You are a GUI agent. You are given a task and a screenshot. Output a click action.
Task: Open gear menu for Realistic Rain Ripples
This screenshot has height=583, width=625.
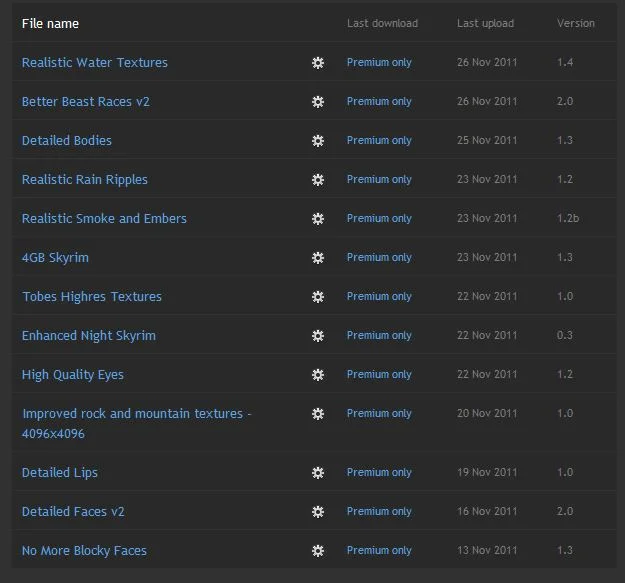click(x=318, y=180)
